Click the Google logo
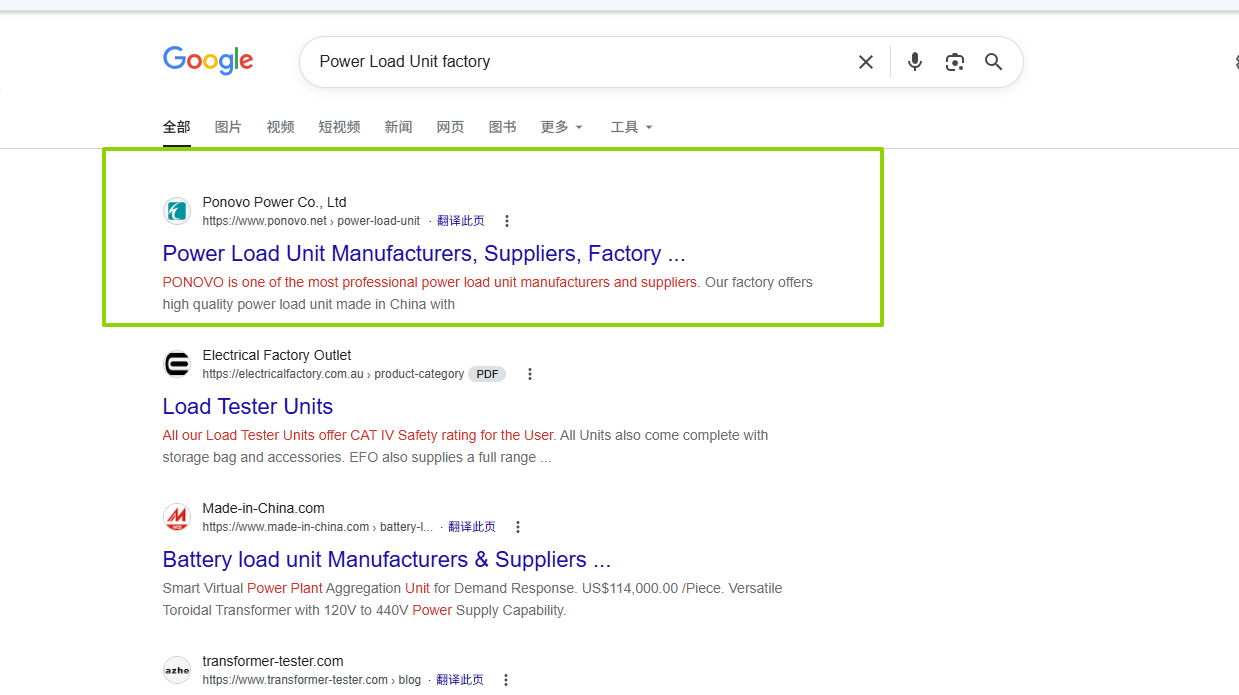This screenshot has height=695, width=1239. (208, 61)
